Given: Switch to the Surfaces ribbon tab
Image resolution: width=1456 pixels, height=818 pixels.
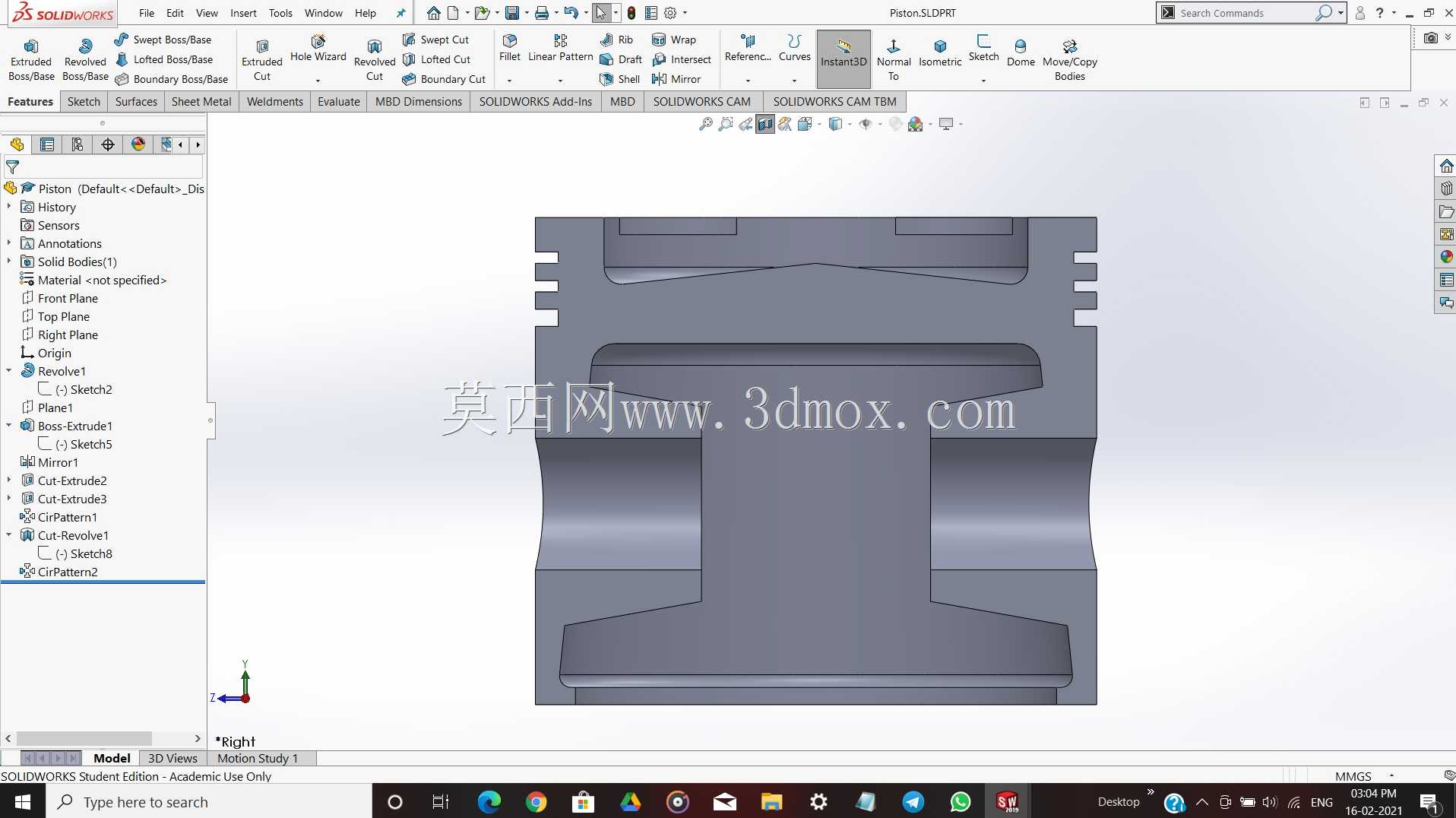Looking at the screenshot, I should coord(136,102).
